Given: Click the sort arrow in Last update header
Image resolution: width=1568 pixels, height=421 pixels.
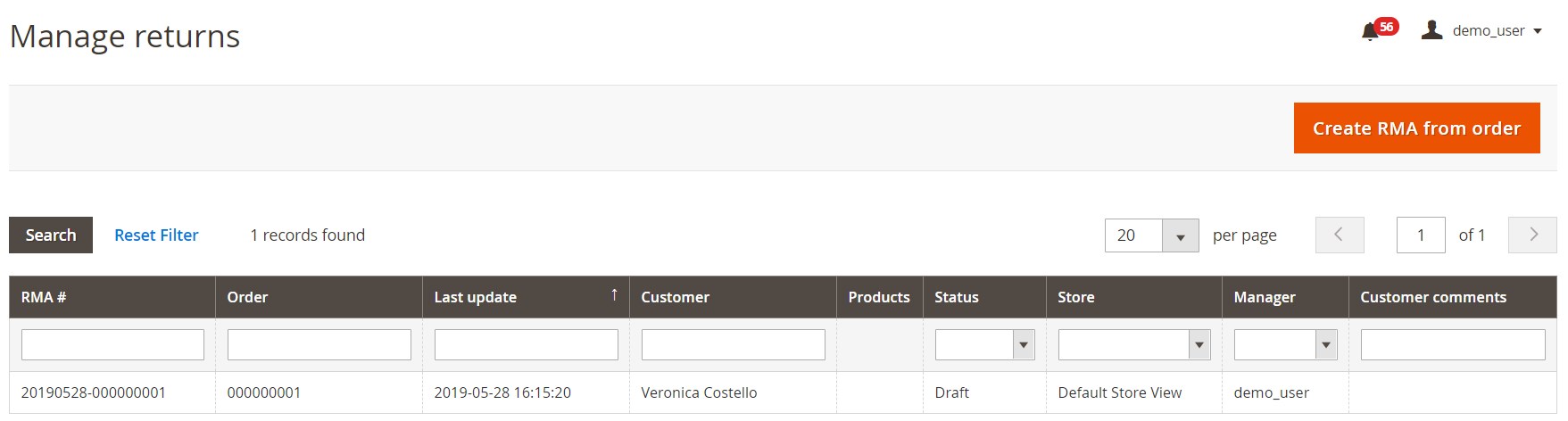Looking at the screenshot, I should (614, 294).
